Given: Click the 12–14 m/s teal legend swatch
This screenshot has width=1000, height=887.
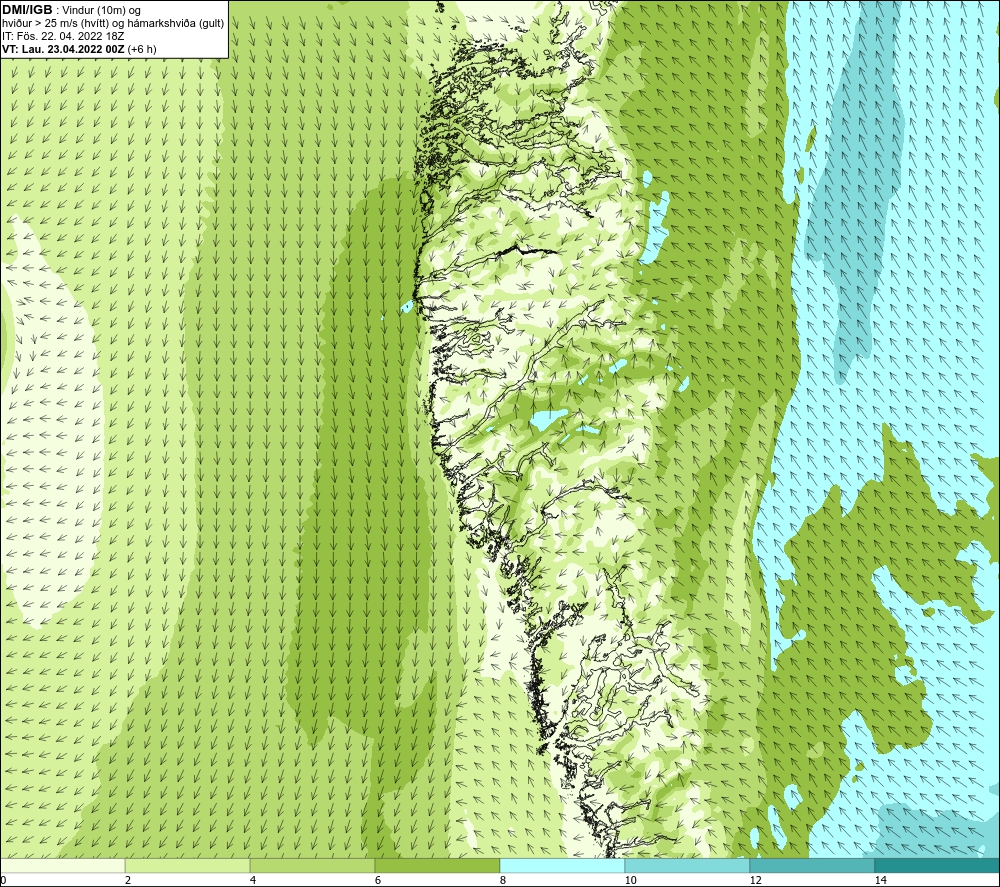Looking at the screenshot, I should point(812,865).
